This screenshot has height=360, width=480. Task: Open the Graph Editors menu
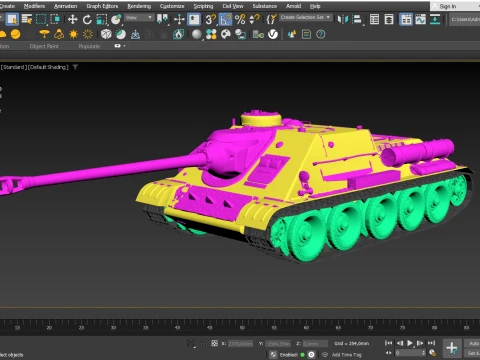tap(102, 6)
